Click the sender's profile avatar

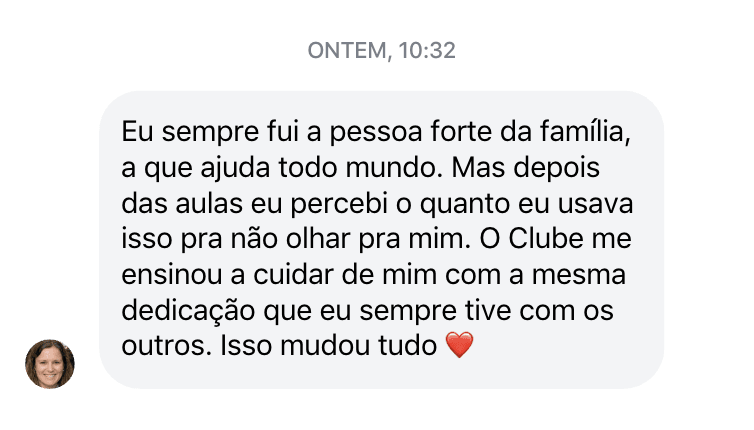(x=50, y=363)
